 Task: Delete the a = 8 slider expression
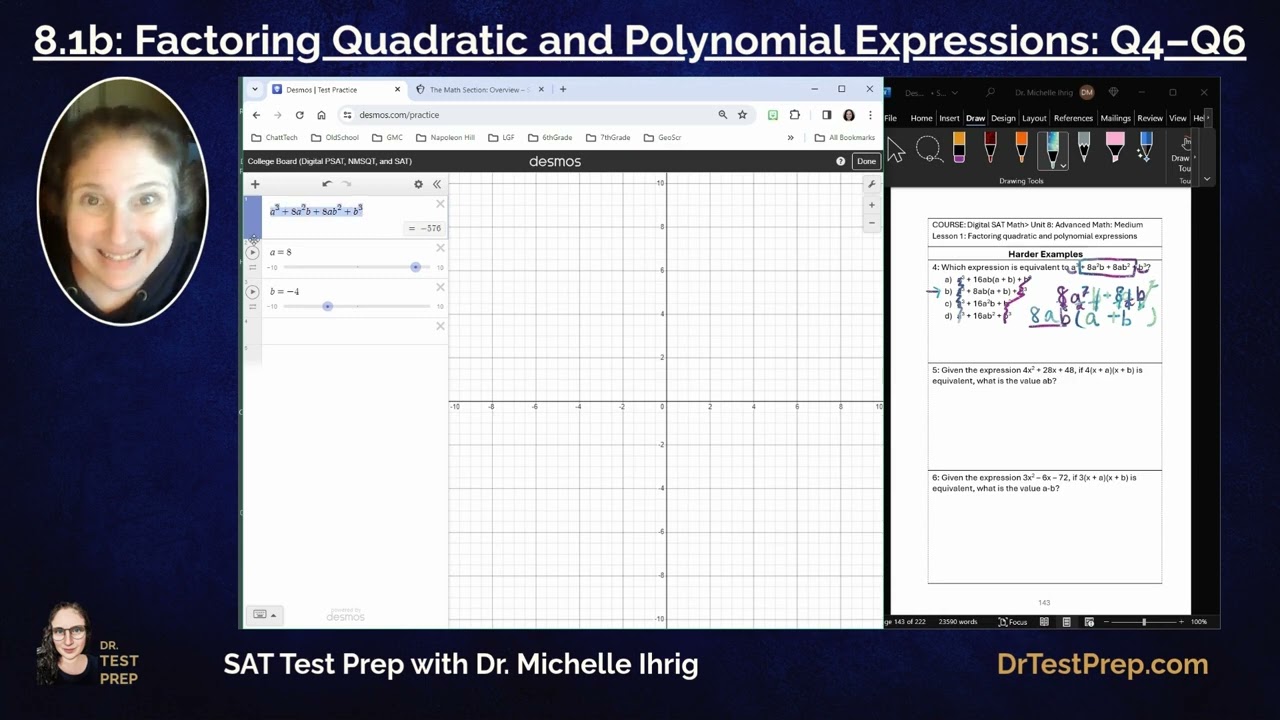point(440,248)
